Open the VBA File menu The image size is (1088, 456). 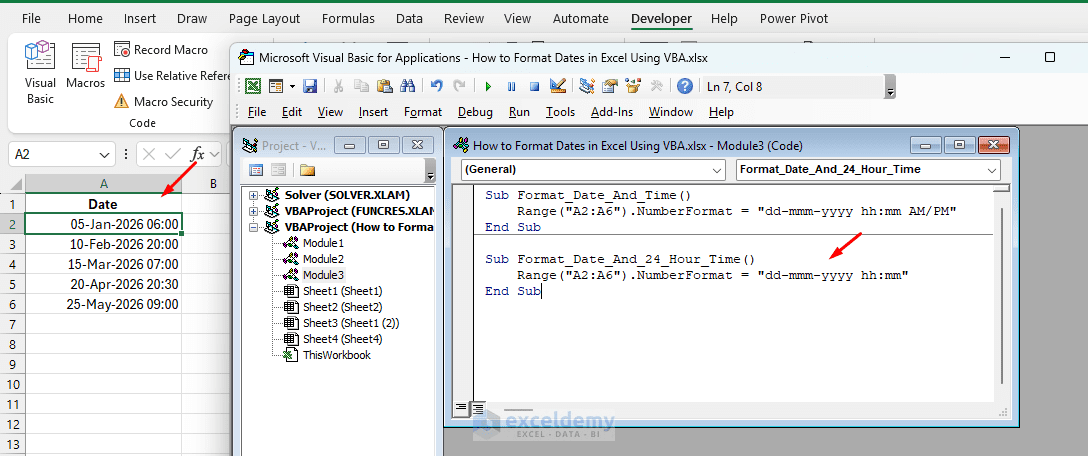257,112
